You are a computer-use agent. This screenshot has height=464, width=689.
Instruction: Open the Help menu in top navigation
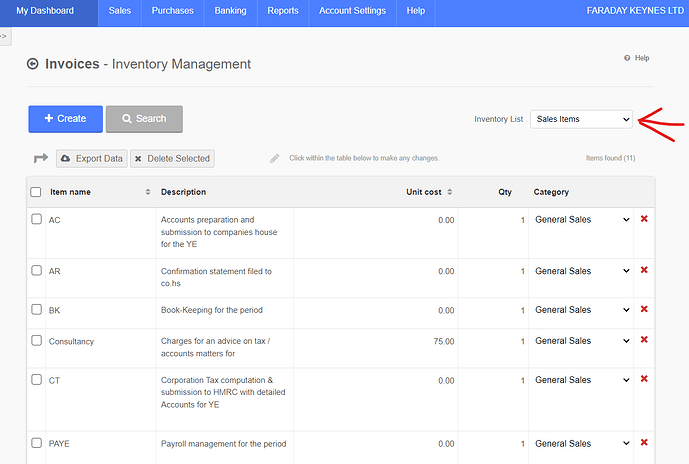416,11
